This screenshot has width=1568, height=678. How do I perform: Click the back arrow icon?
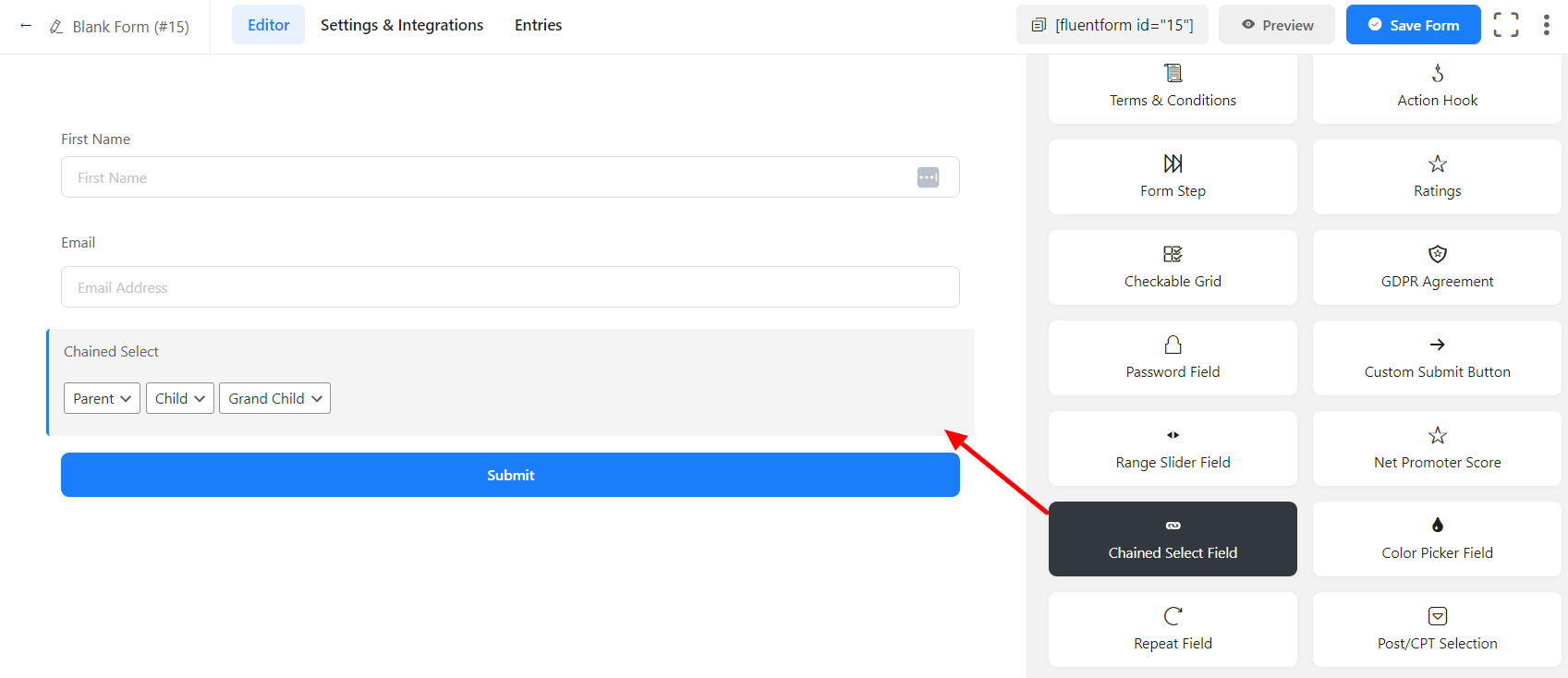[26, 26]
